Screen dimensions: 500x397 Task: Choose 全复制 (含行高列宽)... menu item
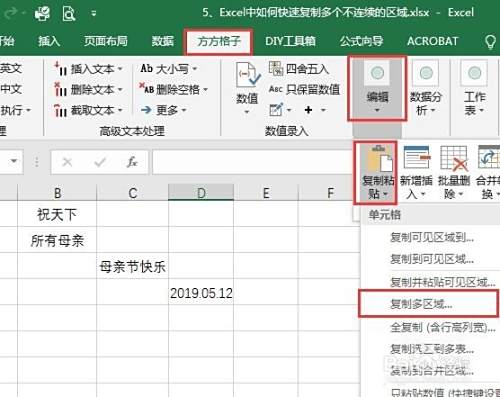click(x=443, y=328)
